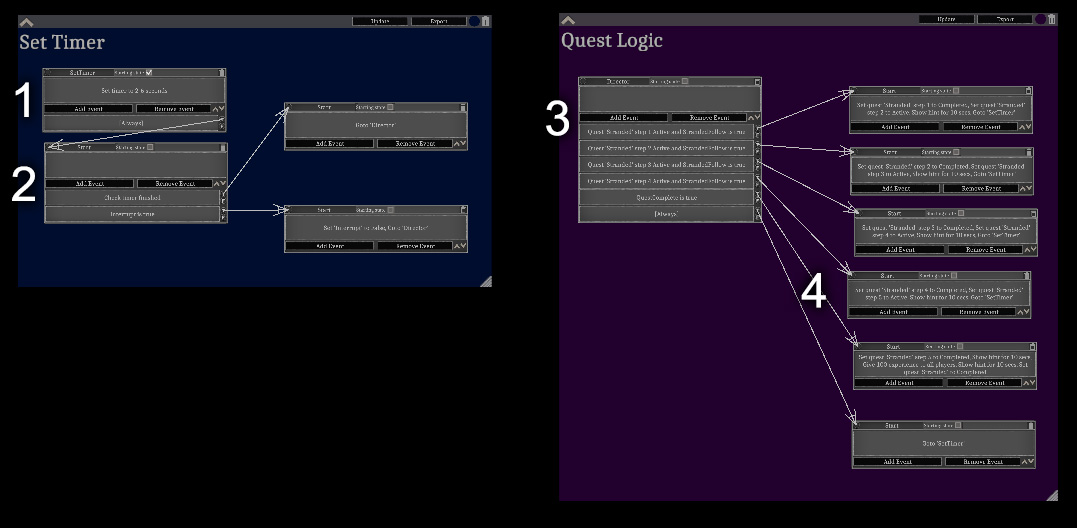Delete the 'Check timer finished' node via trash
Viewport: 1077px width, 528px height.
tap(223, 147)
